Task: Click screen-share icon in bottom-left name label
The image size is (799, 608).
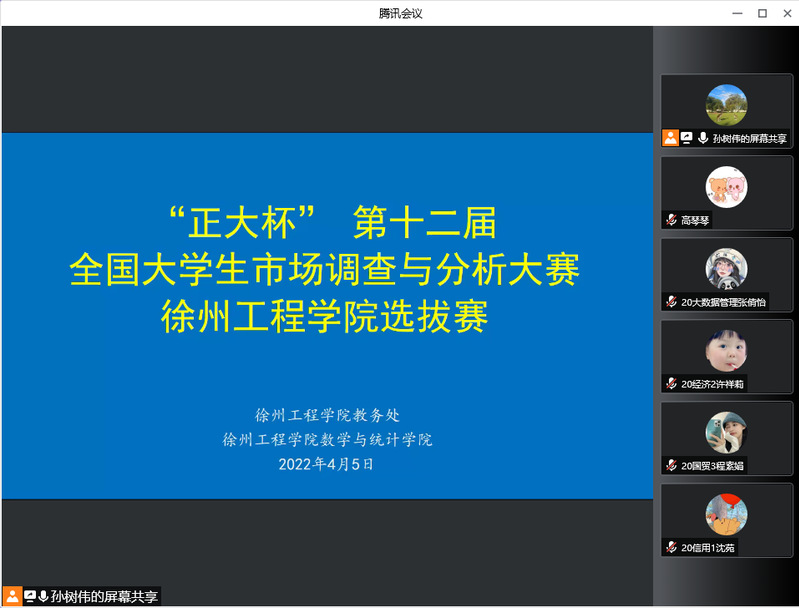Action: click(30, 596)
